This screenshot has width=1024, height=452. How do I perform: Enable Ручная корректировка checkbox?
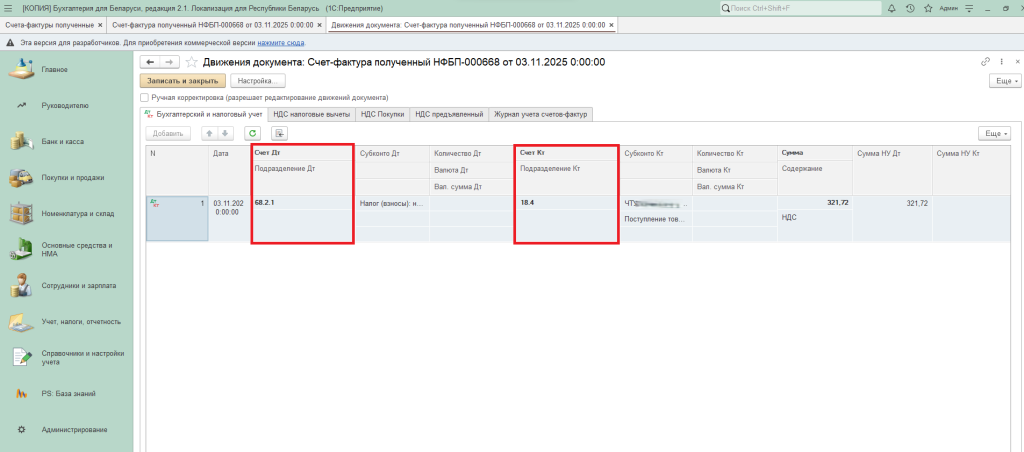(145, 98)
